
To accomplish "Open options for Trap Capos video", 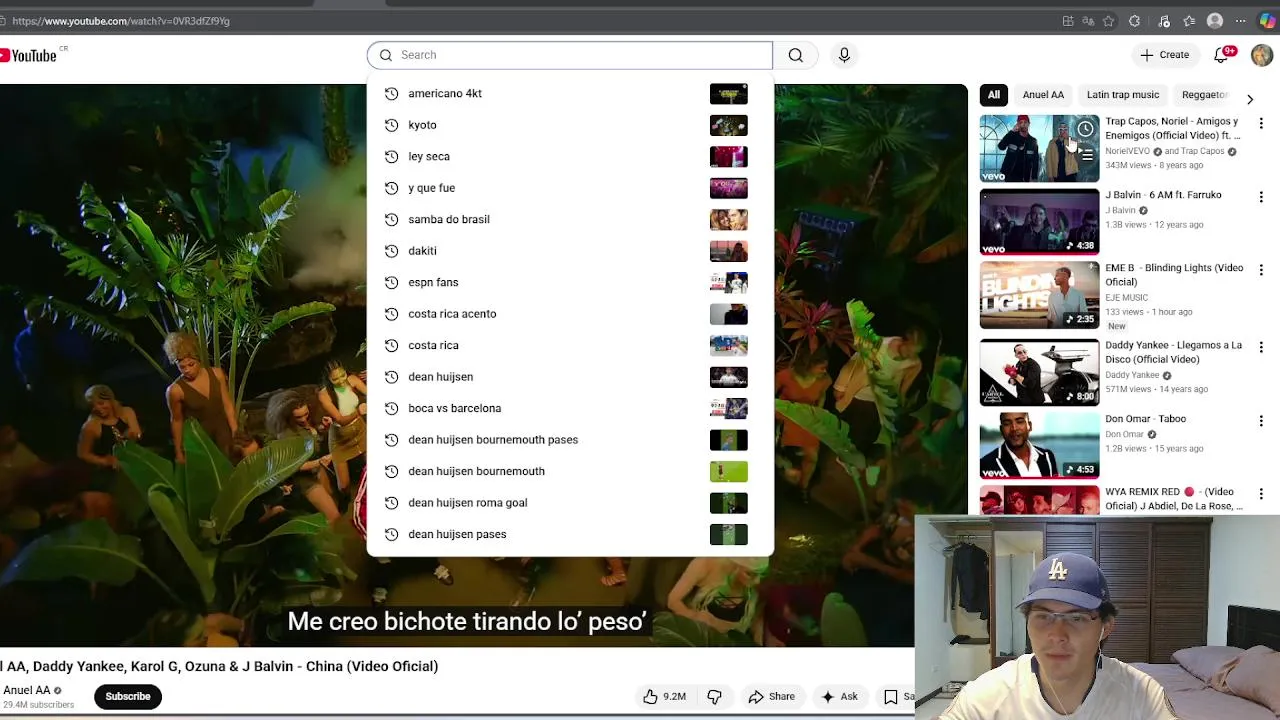I will (x=1261, y=124).
